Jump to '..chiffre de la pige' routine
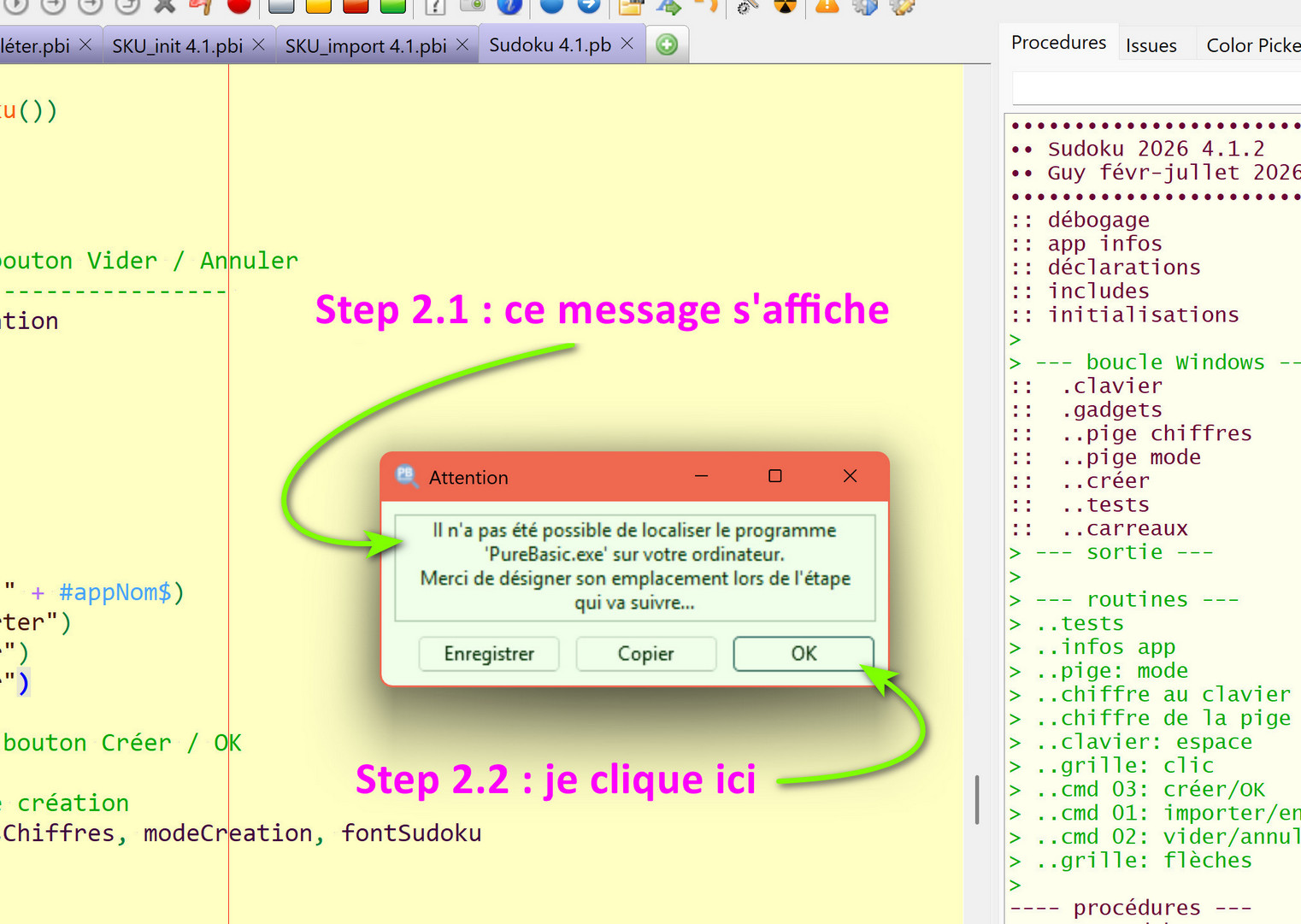Screen dimensions: 1301x924 click(x=1163, y=719)
